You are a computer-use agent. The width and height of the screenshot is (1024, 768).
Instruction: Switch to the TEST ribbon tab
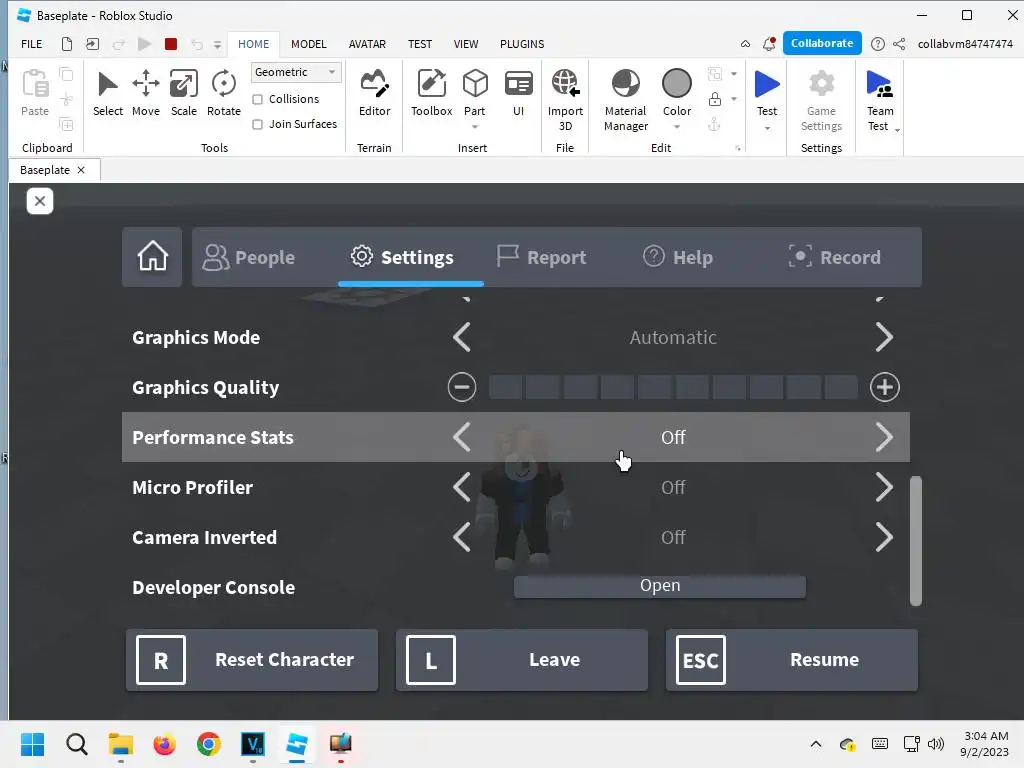420,44
